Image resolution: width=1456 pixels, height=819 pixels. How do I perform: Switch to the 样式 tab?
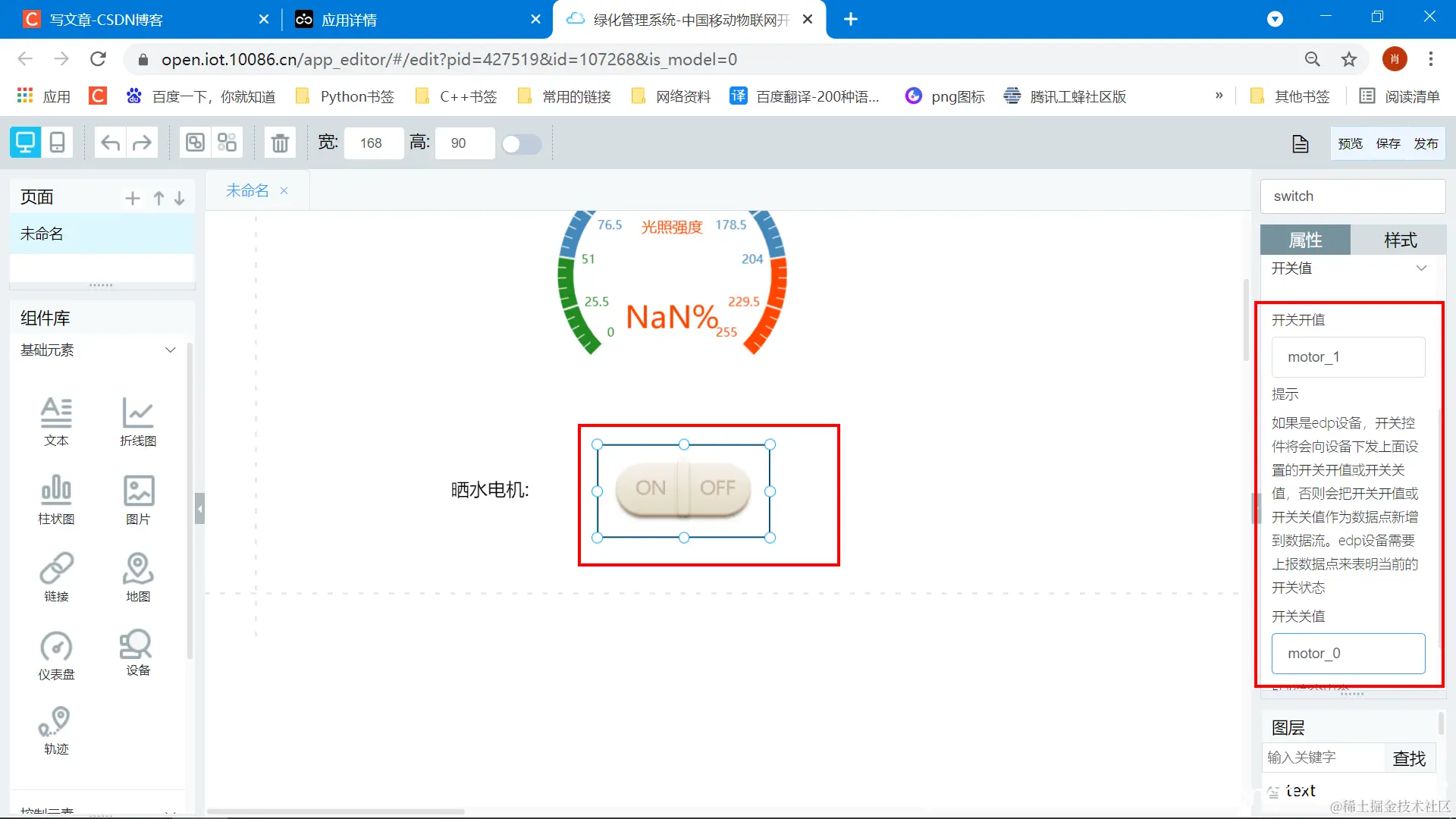coord(1399,240)
